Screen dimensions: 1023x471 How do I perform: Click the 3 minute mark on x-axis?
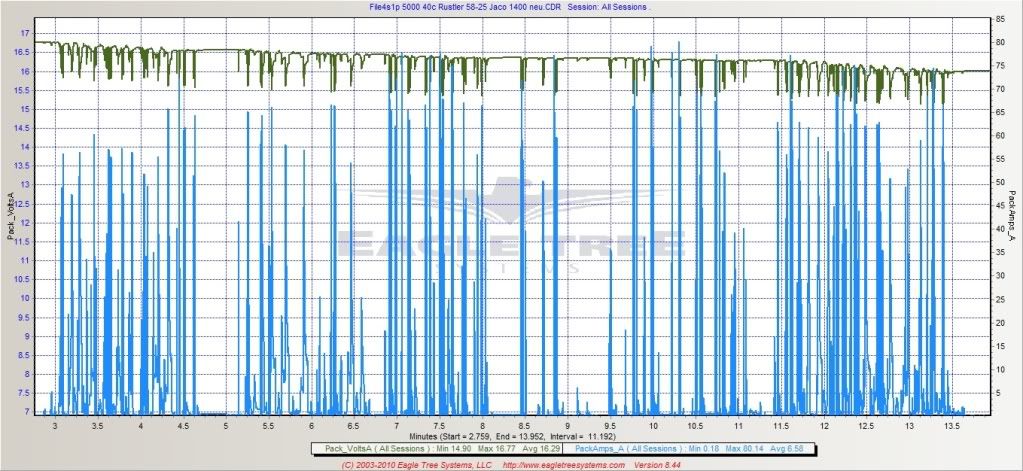click(x=55, y=425)
